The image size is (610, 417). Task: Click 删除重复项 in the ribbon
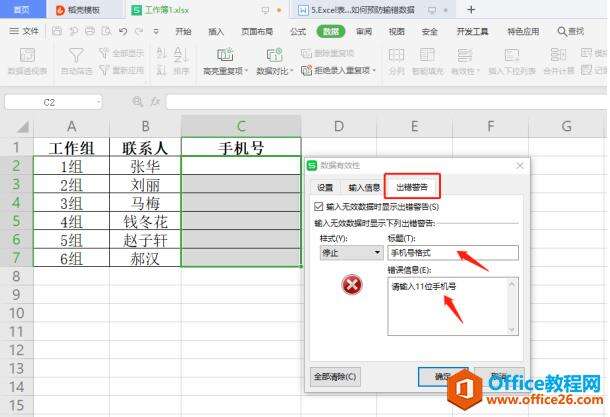pos(328,53)
